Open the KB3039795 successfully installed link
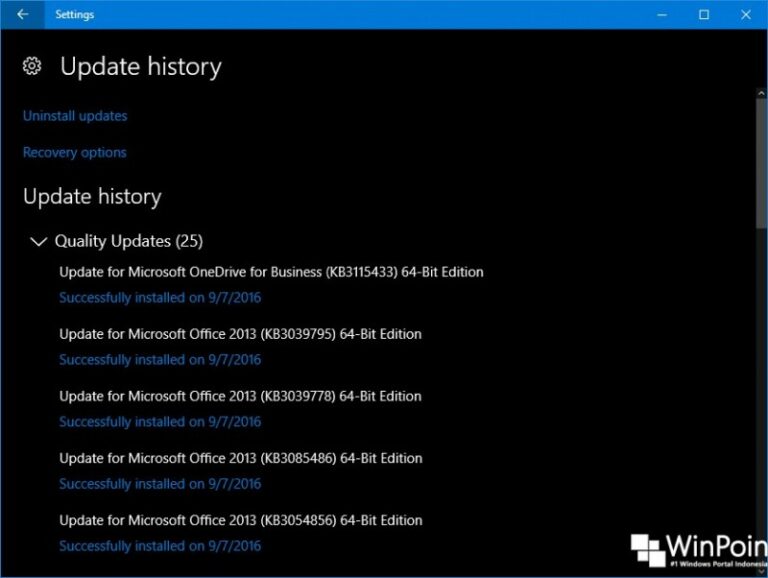This screenshot has width=768, height=578. 160,360
